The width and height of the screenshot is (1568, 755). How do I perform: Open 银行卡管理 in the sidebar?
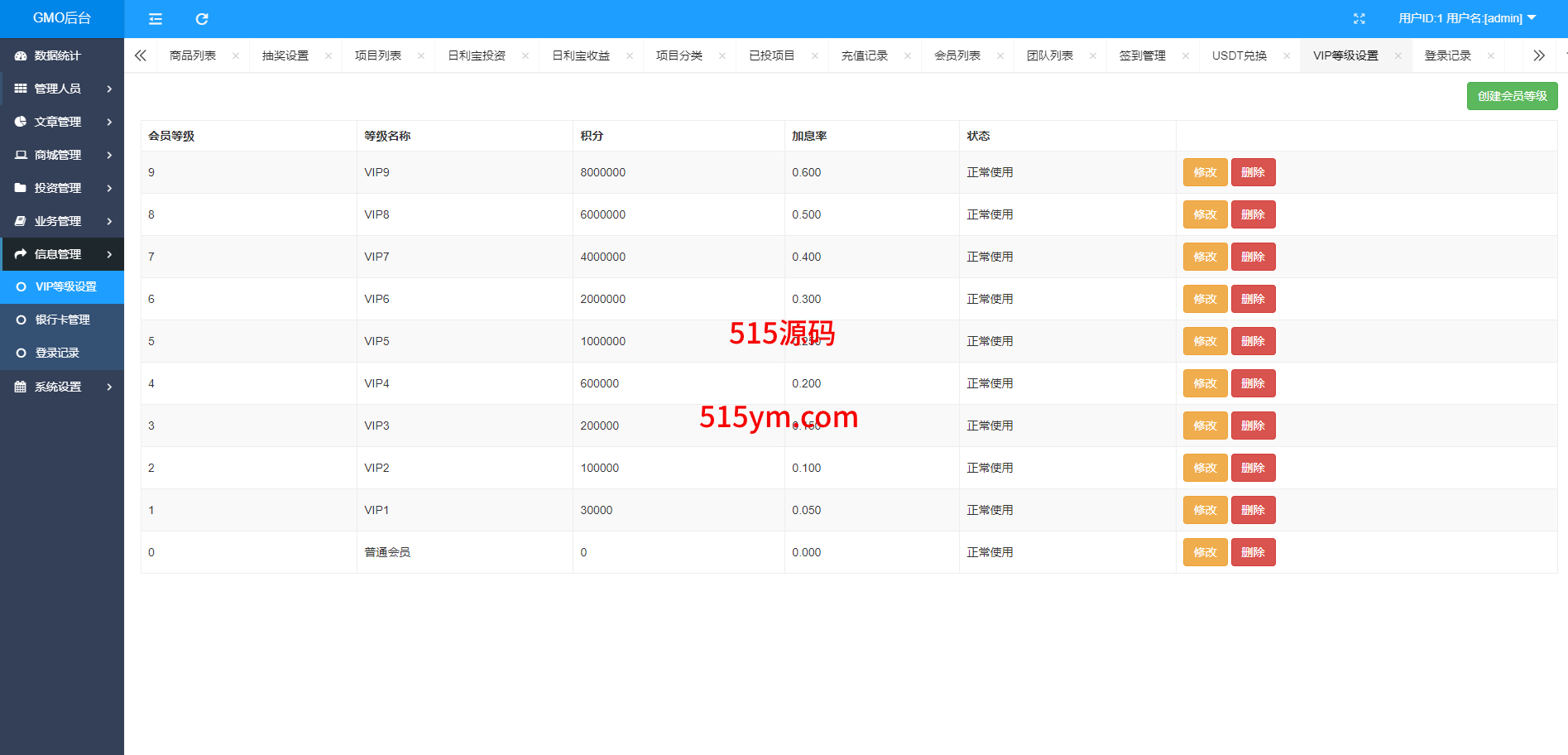coord(62,320)
